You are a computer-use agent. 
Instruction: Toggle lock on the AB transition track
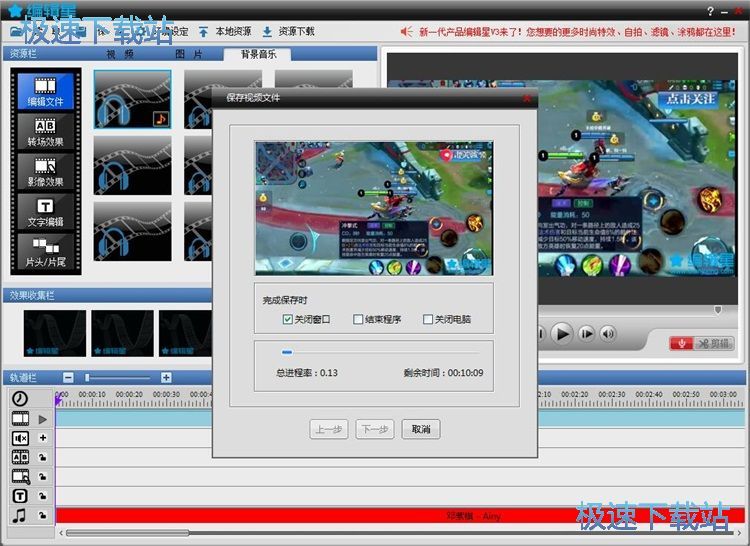click(x=43, y=457)
